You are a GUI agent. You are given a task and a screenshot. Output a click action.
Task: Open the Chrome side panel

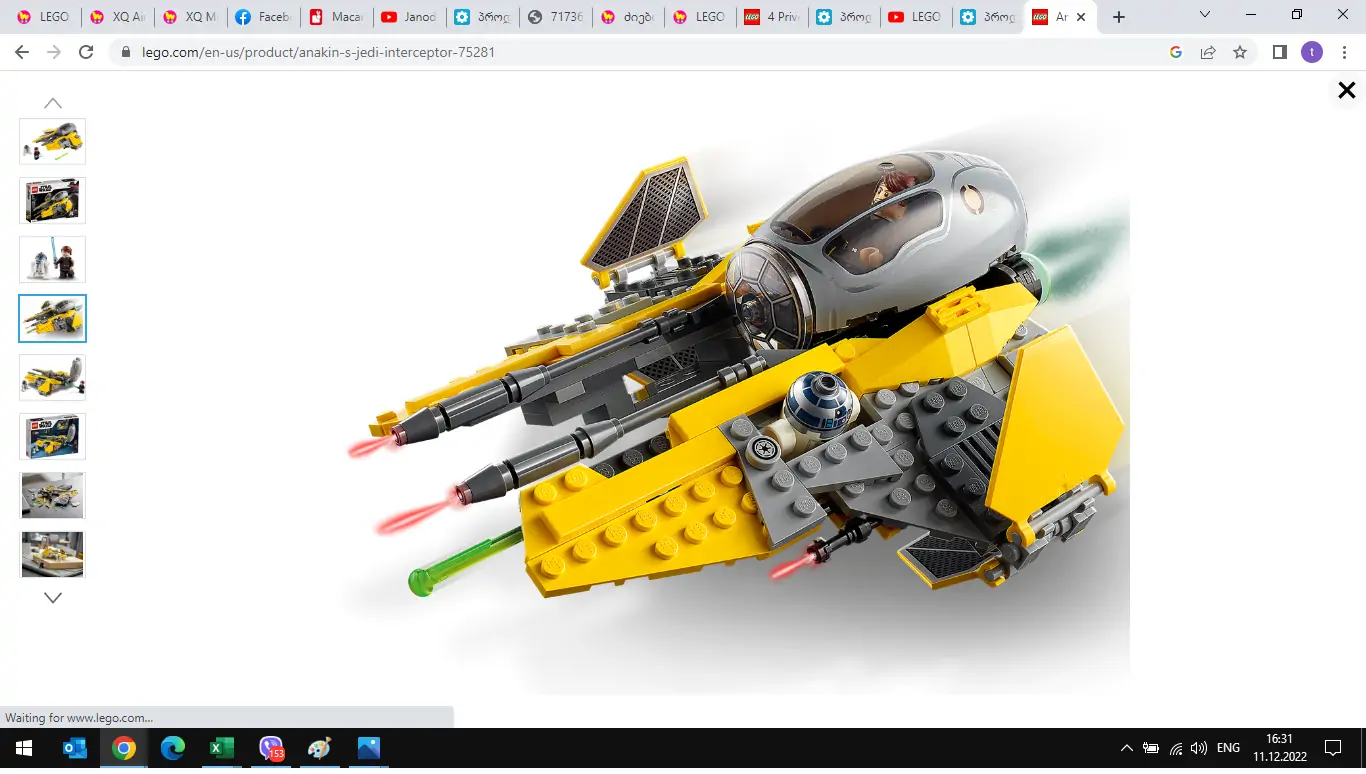[1280, 52]
